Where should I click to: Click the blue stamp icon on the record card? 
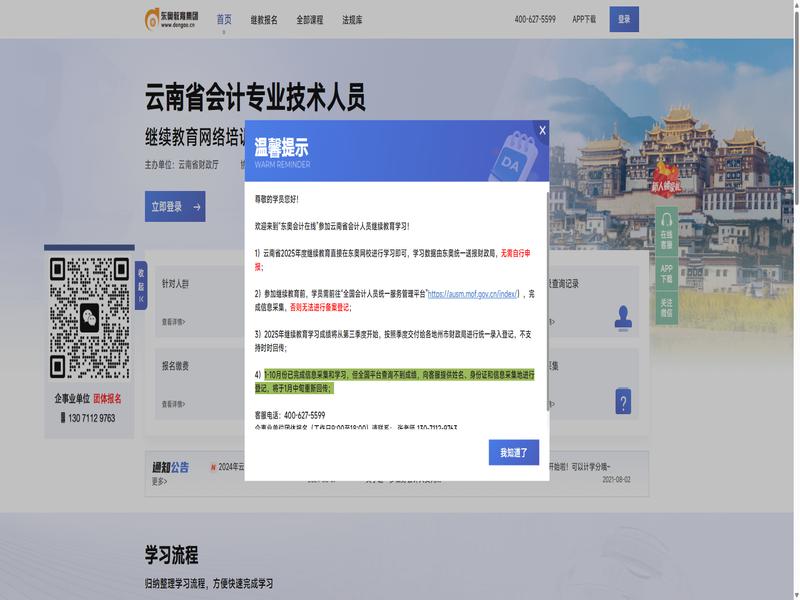pyautogui.click(x=624, y=317)
